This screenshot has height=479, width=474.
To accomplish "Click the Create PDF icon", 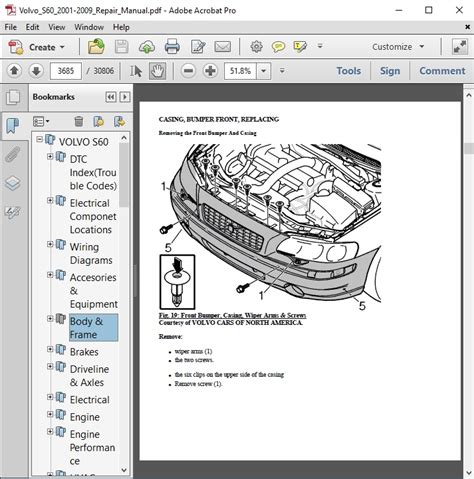I will coord(15,47).
